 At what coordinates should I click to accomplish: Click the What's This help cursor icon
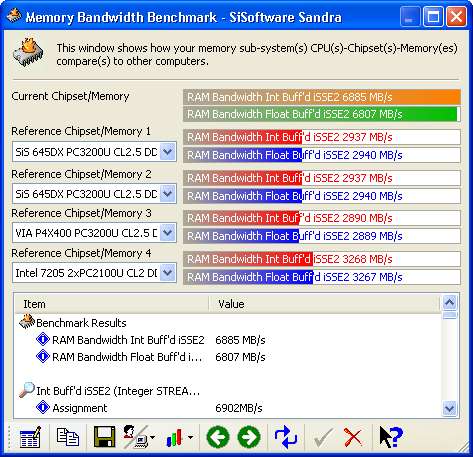[391, 437]
